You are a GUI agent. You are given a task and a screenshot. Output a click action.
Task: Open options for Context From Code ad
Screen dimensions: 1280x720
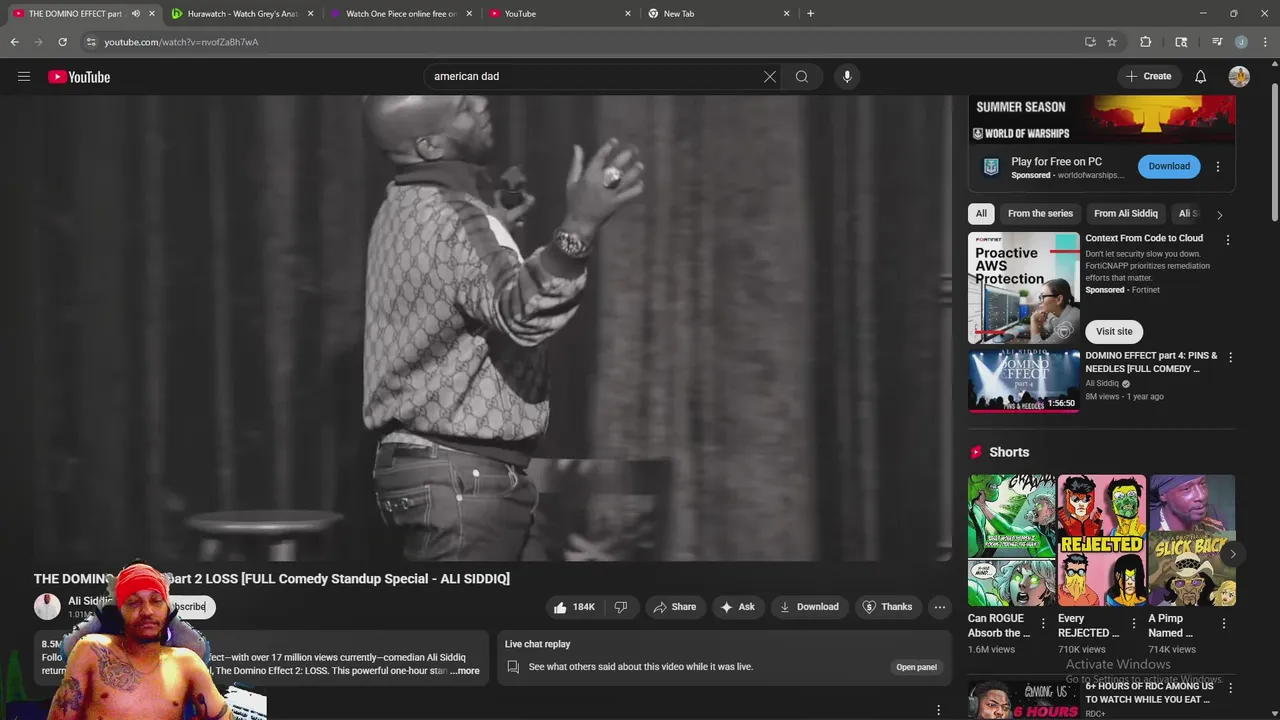point(1228,240)
